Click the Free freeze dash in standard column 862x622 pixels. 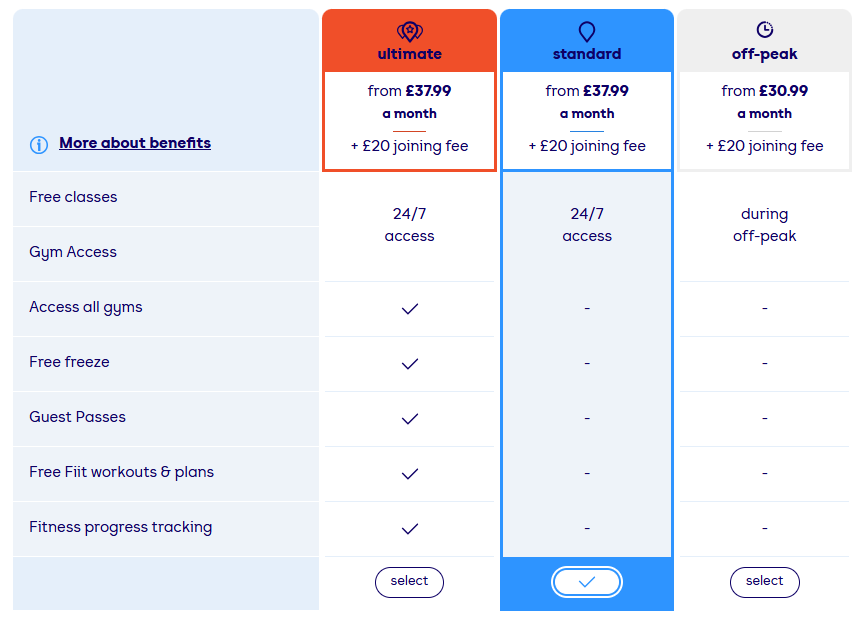[587, 363]
